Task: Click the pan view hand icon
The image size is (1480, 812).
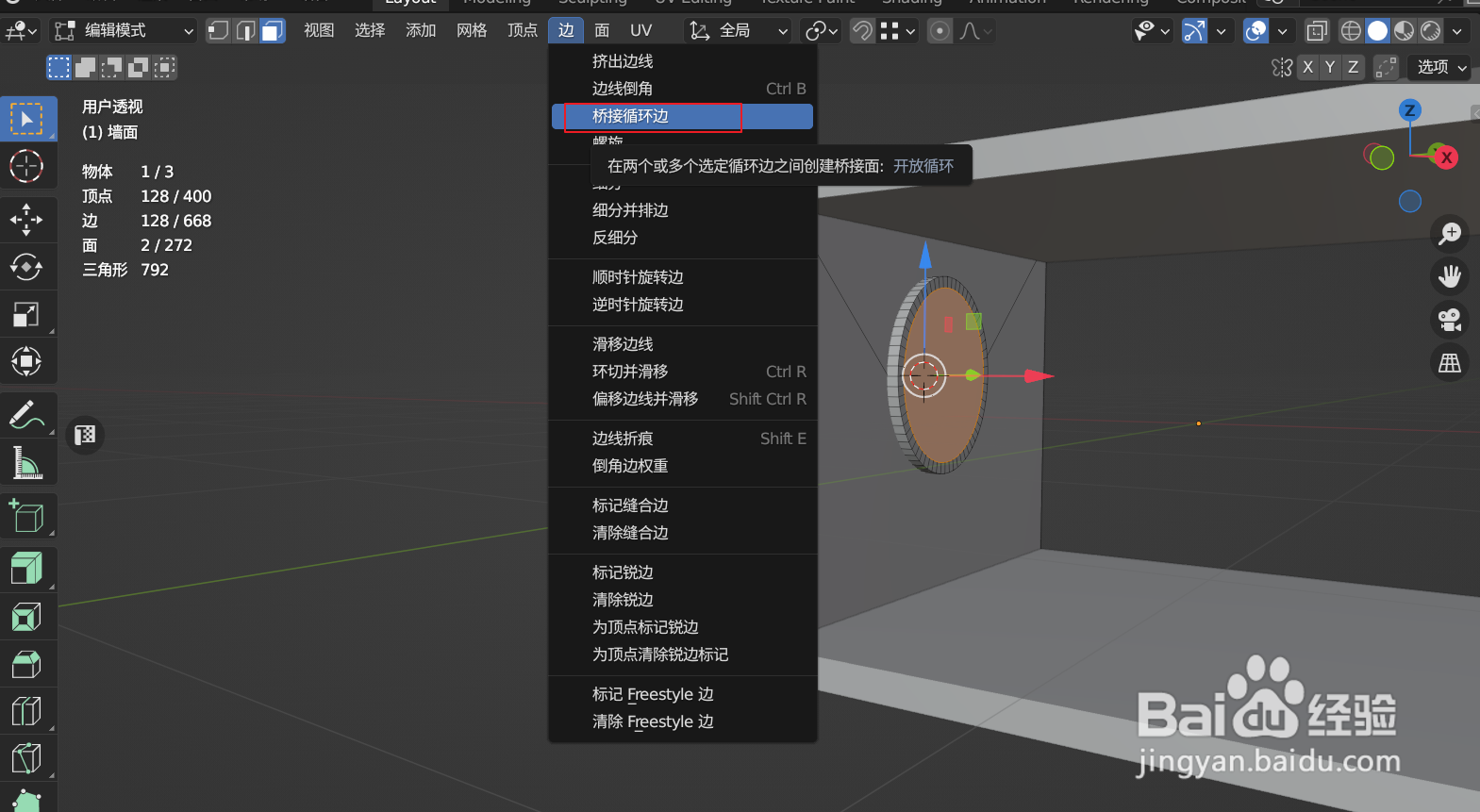Action: pyautogui.click(x=1450, y=276)
